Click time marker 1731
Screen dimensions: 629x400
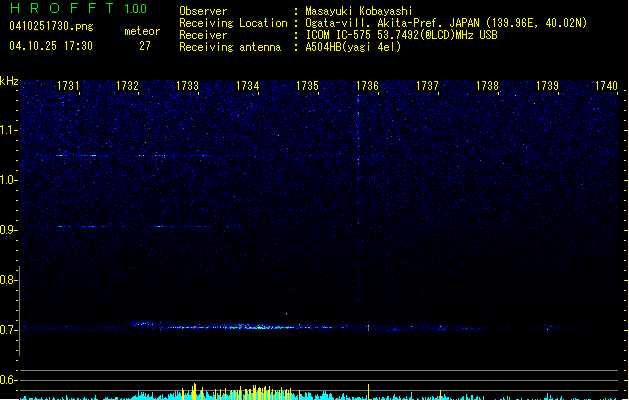pos(68,86)
